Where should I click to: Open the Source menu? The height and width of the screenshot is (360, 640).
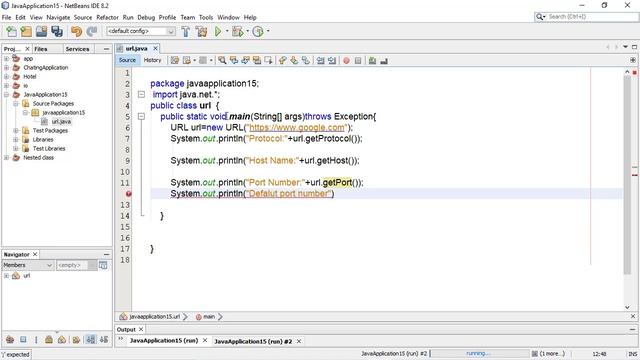[83, 18]
